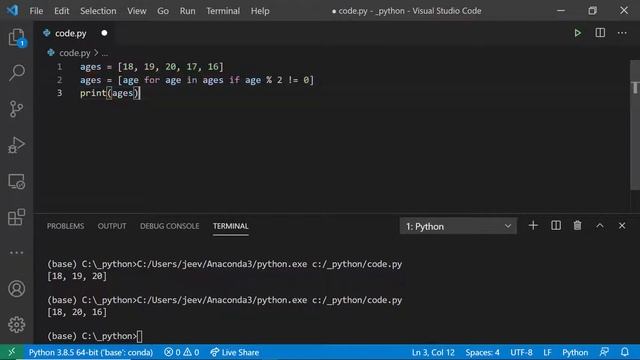This screenshot has height=360, width=640.
Task: Expand the breadcrumb ellipsis symbol
Action: click(105, 53)
